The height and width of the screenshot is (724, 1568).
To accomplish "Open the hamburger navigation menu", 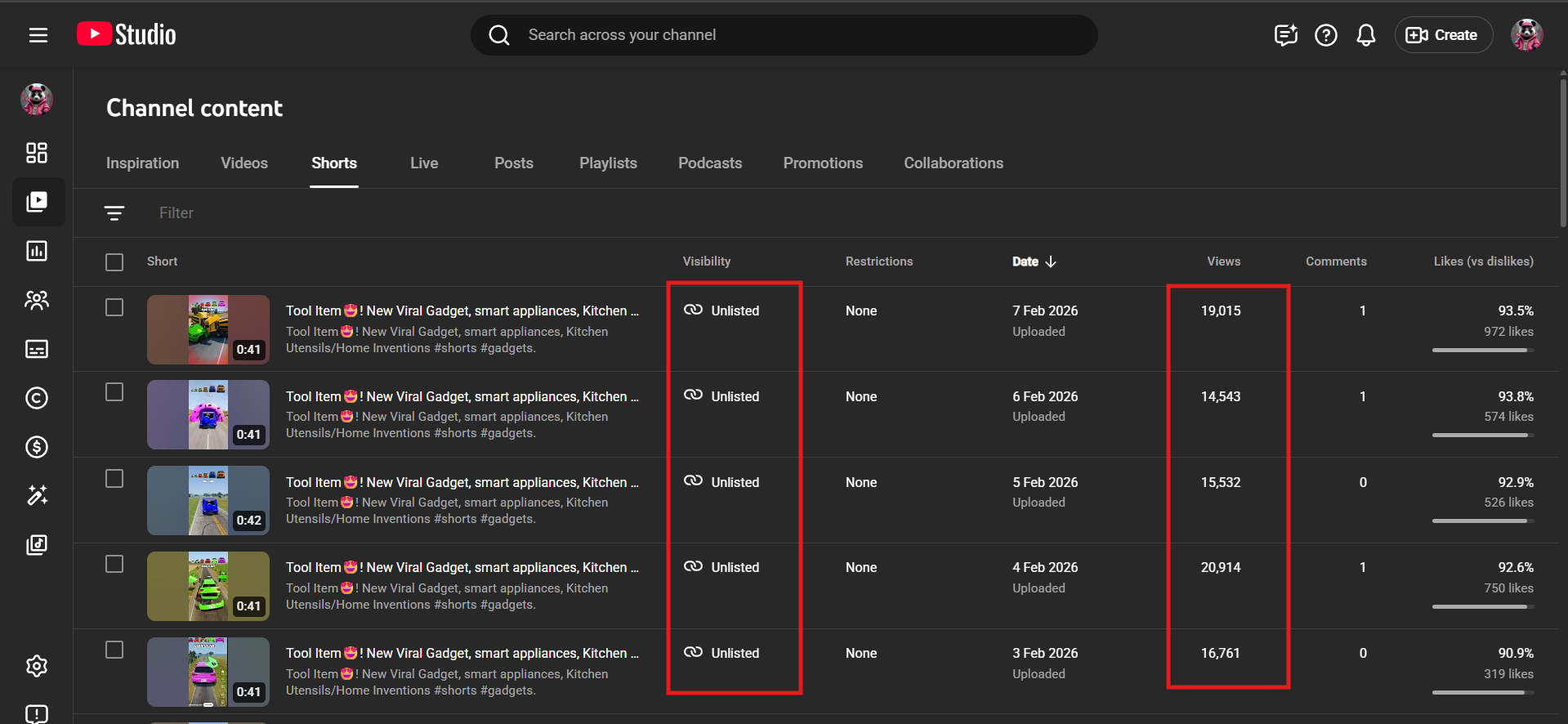I will point(38,35).
